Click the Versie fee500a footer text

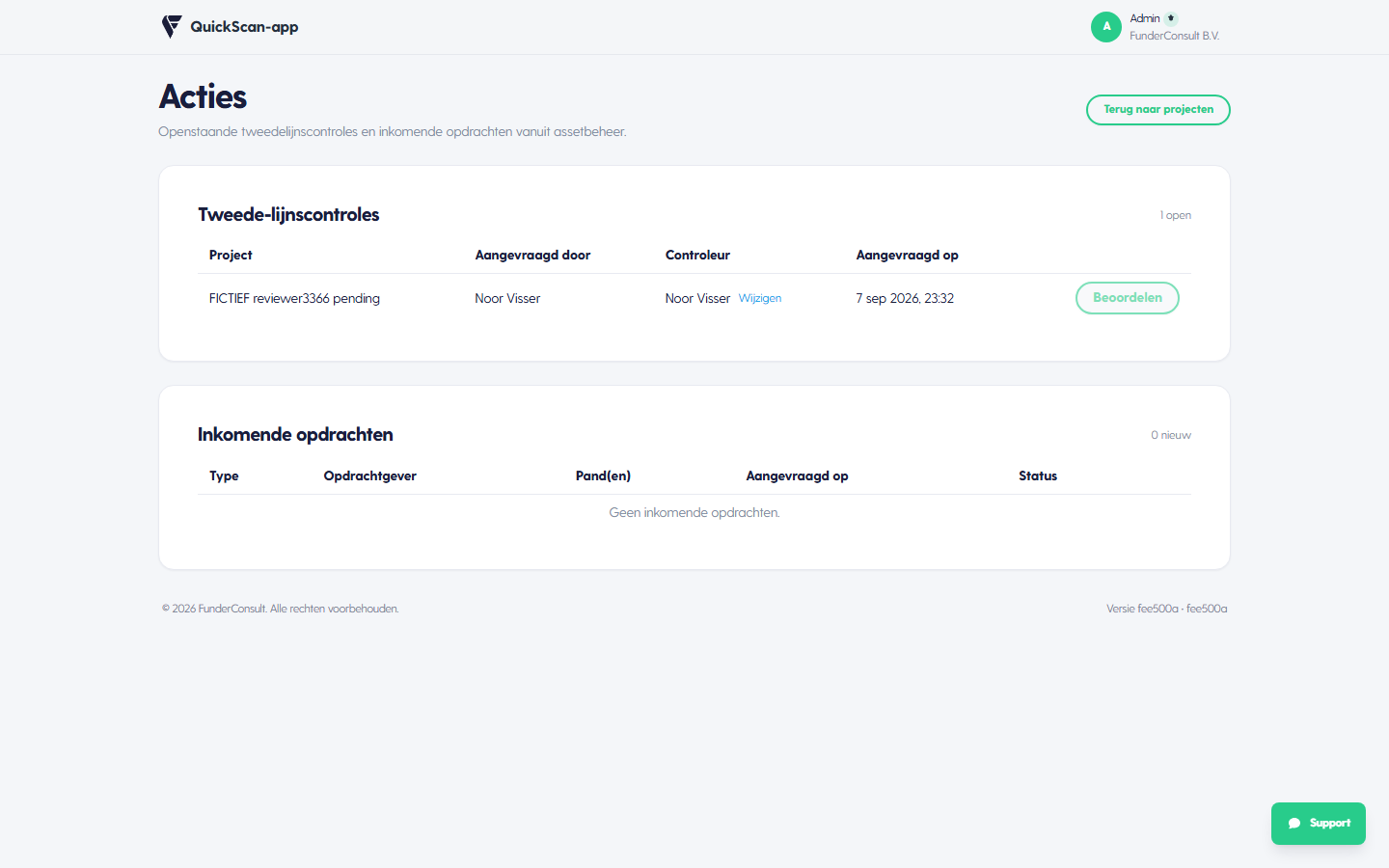1166,609
